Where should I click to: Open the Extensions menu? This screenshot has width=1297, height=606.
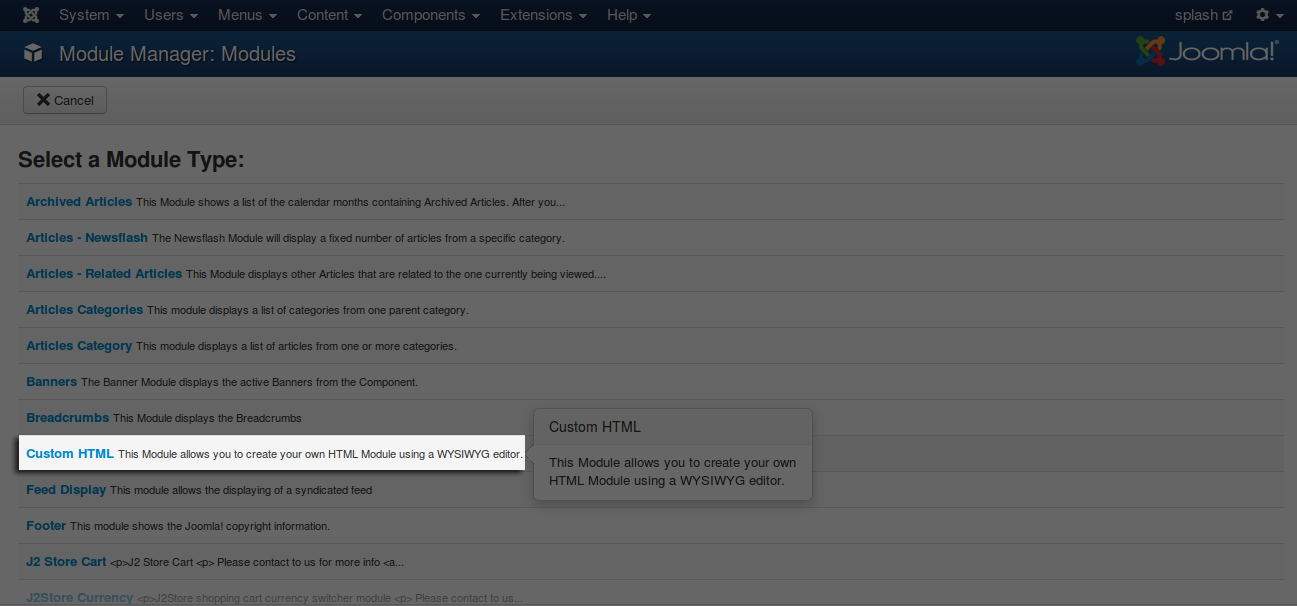pyautogui.click(x=543, y=15)
